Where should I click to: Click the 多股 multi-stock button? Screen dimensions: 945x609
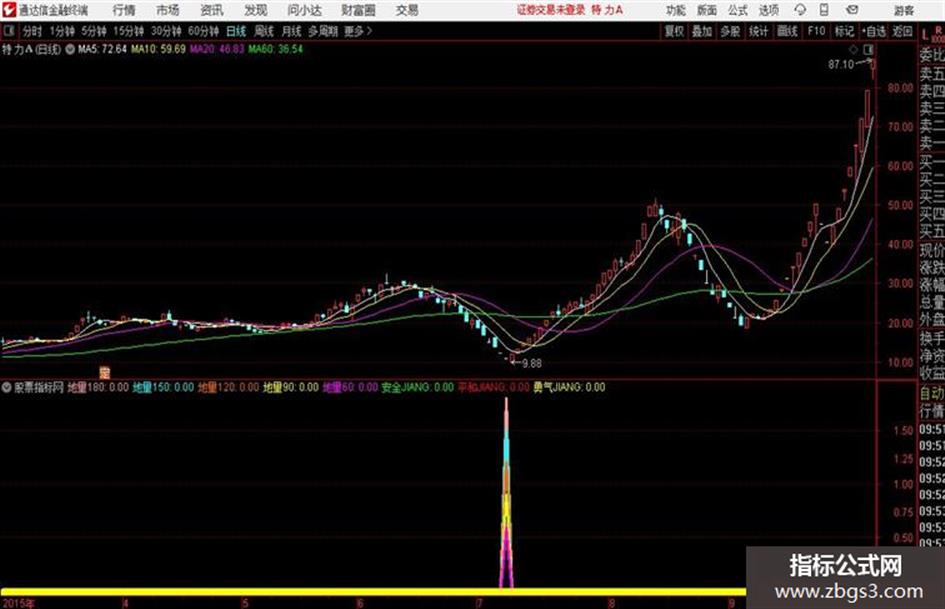(730, 31)
